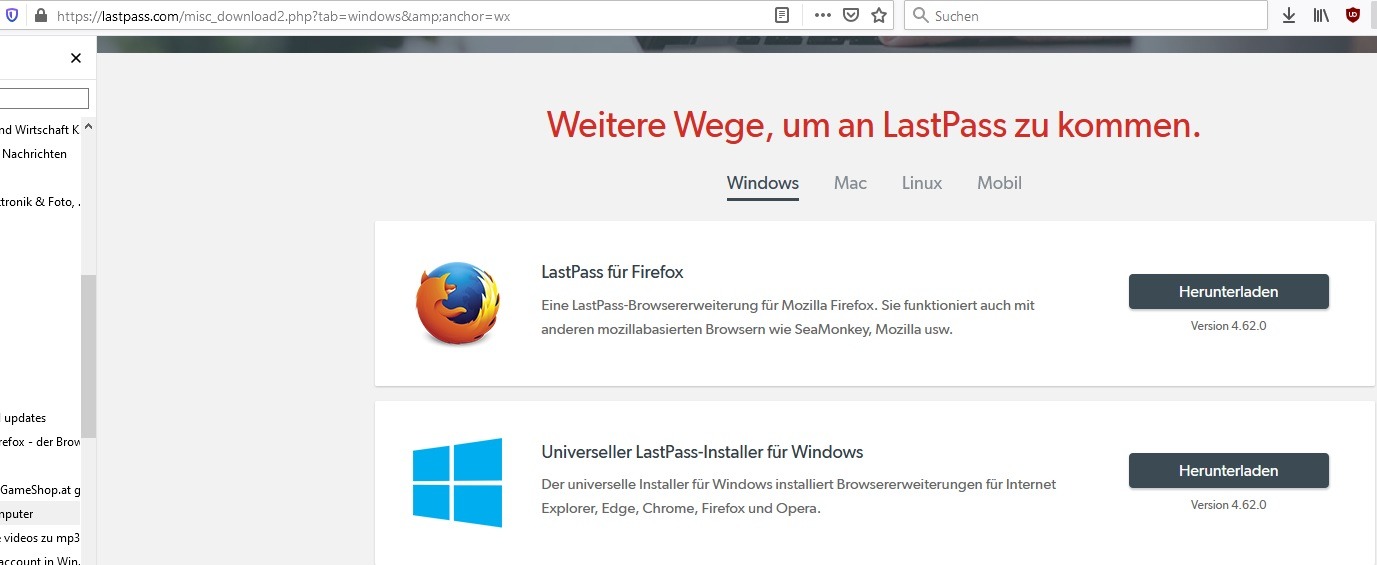Viewport: 1377px width, 565px height.
Task: Click the sidebar vertical scrollbar thumb
Action: pos(88,356)
